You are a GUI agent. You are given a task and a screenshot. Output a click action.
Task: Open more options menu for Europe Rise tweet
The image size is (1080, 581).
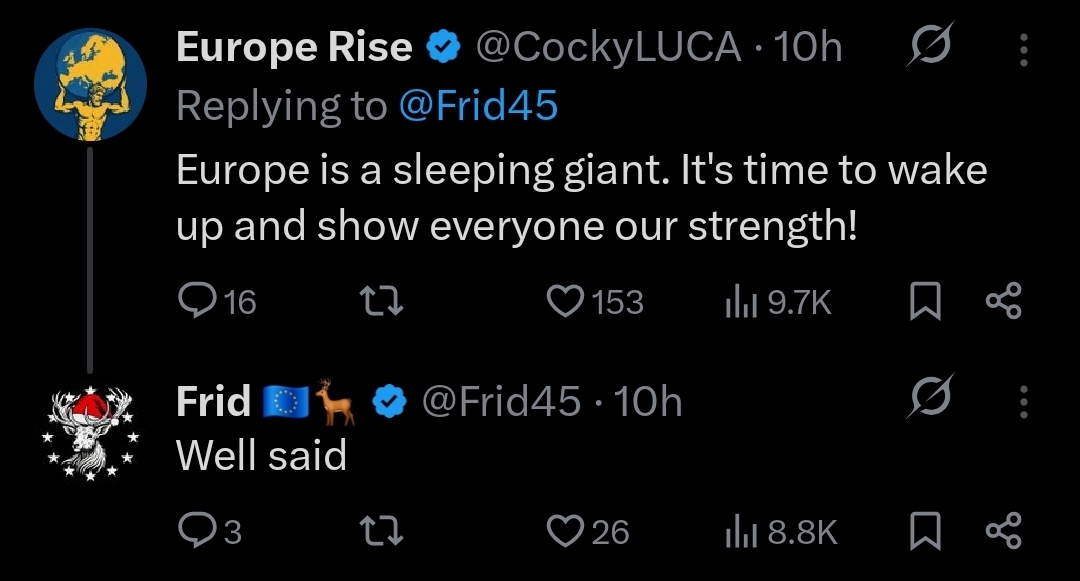1024,50
